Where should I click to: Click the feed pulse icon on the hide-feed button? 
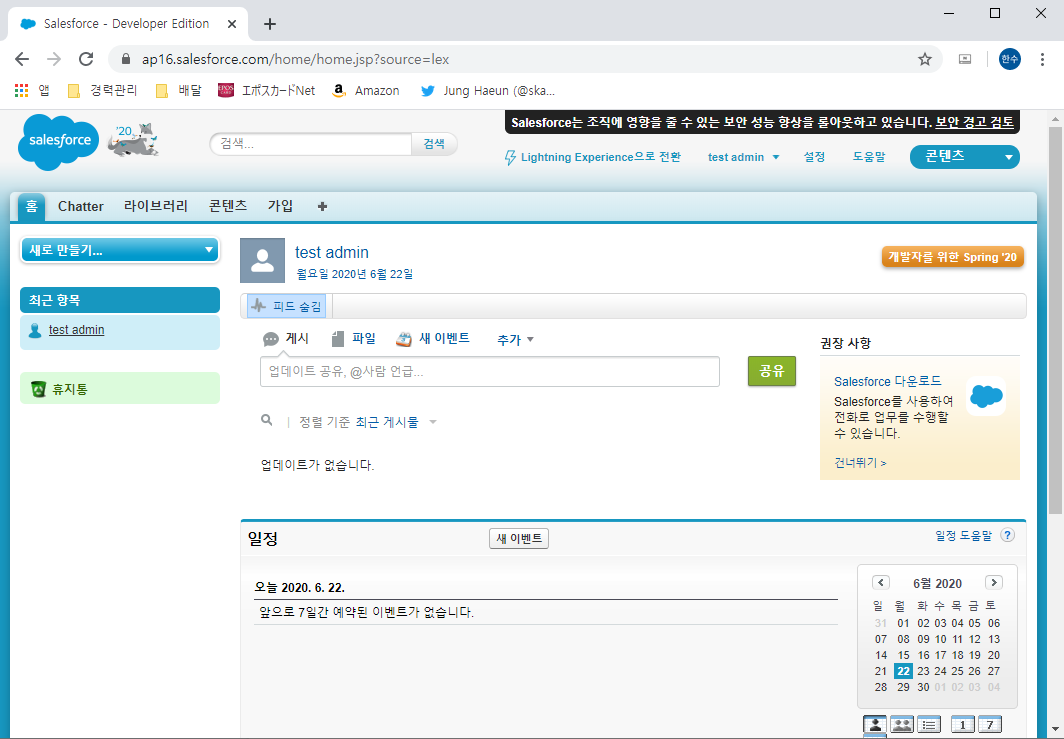(259, 307)
